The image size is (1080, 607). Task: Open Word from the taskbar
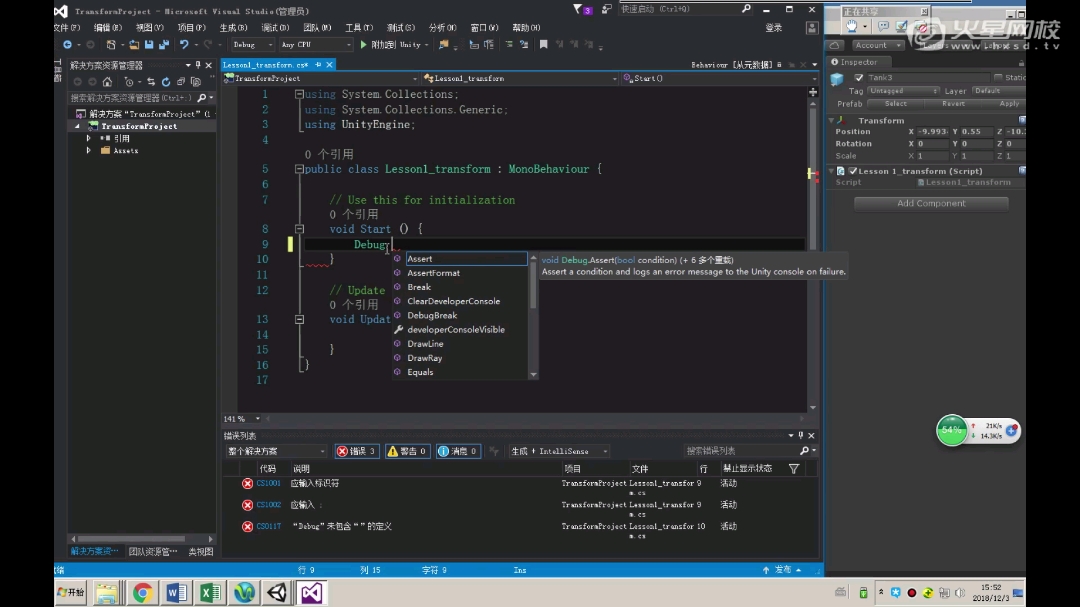[x=176, y=593]
